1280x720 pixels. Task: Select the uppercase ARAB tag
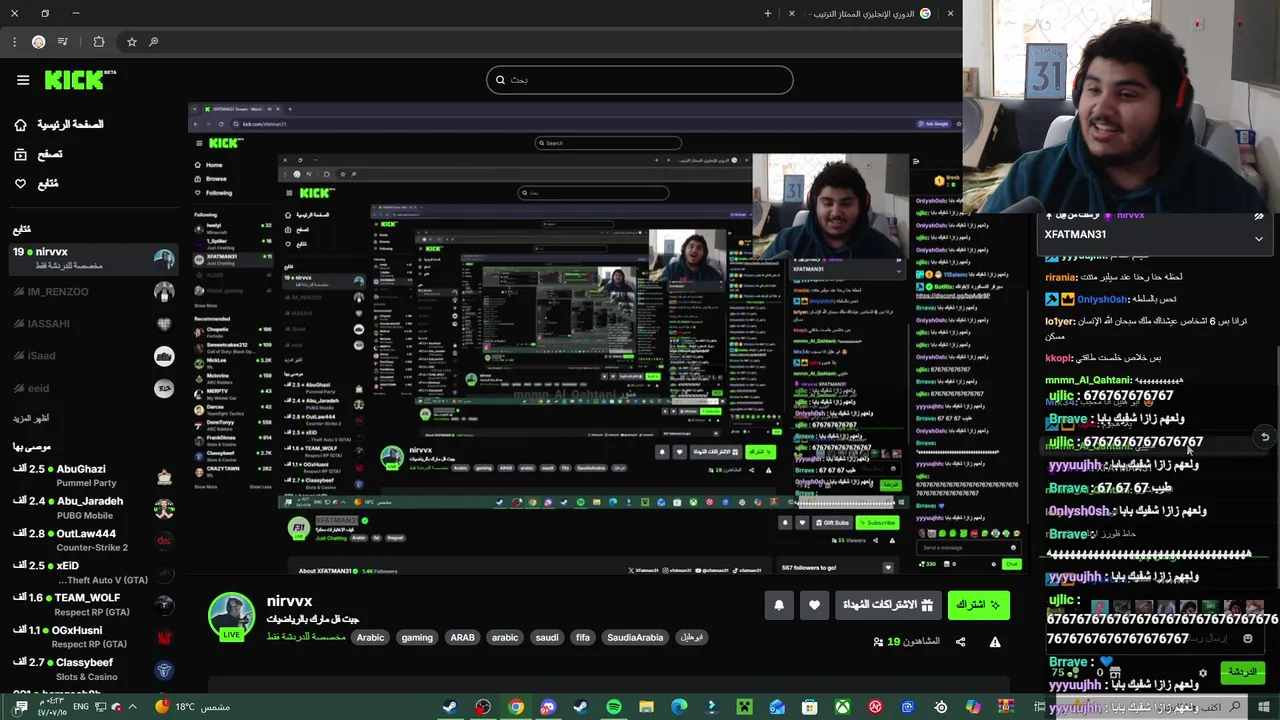click(x=462, y=637)
